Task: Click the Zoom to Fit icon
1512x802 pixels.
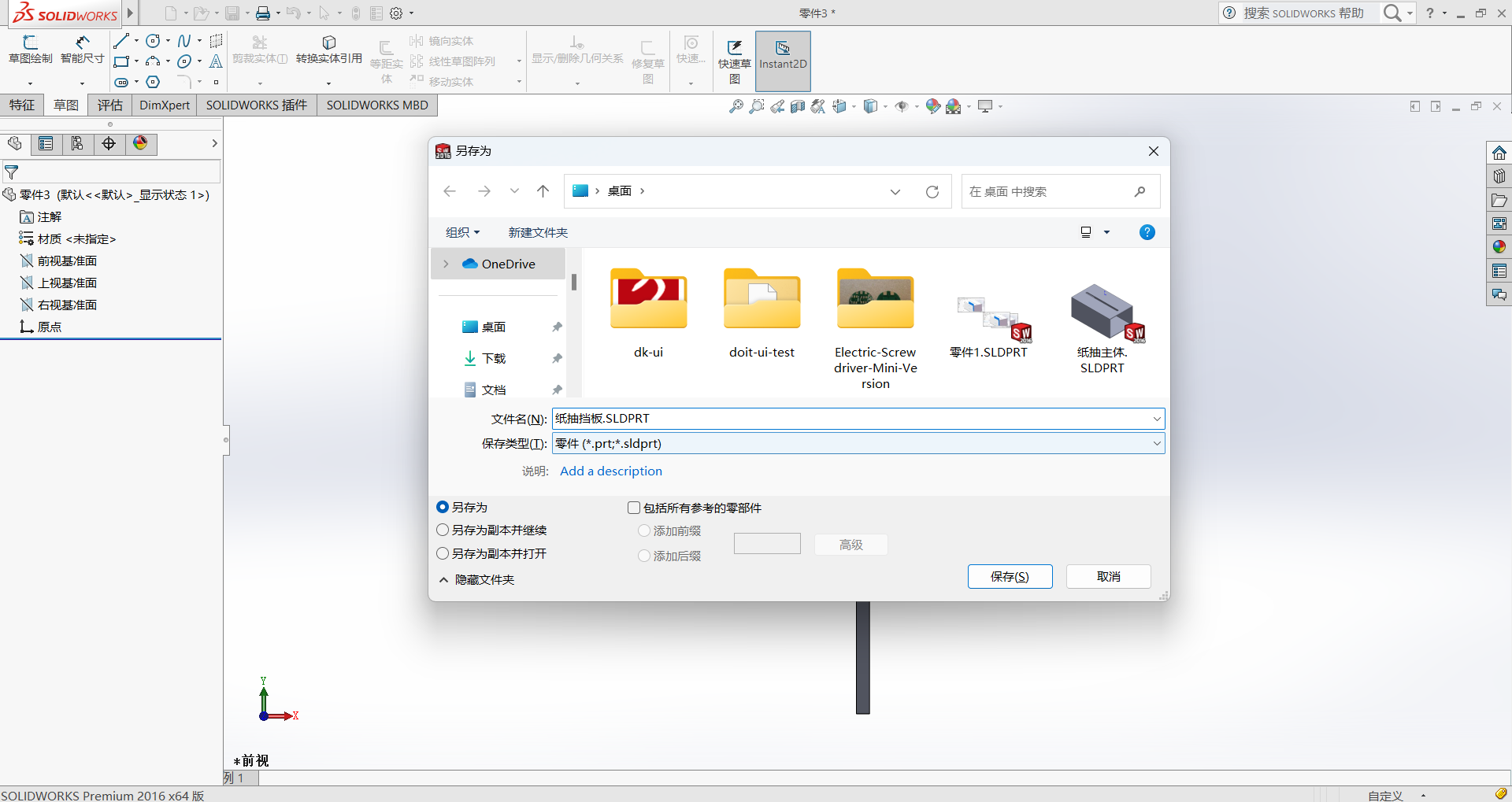Action: [735, 105]
